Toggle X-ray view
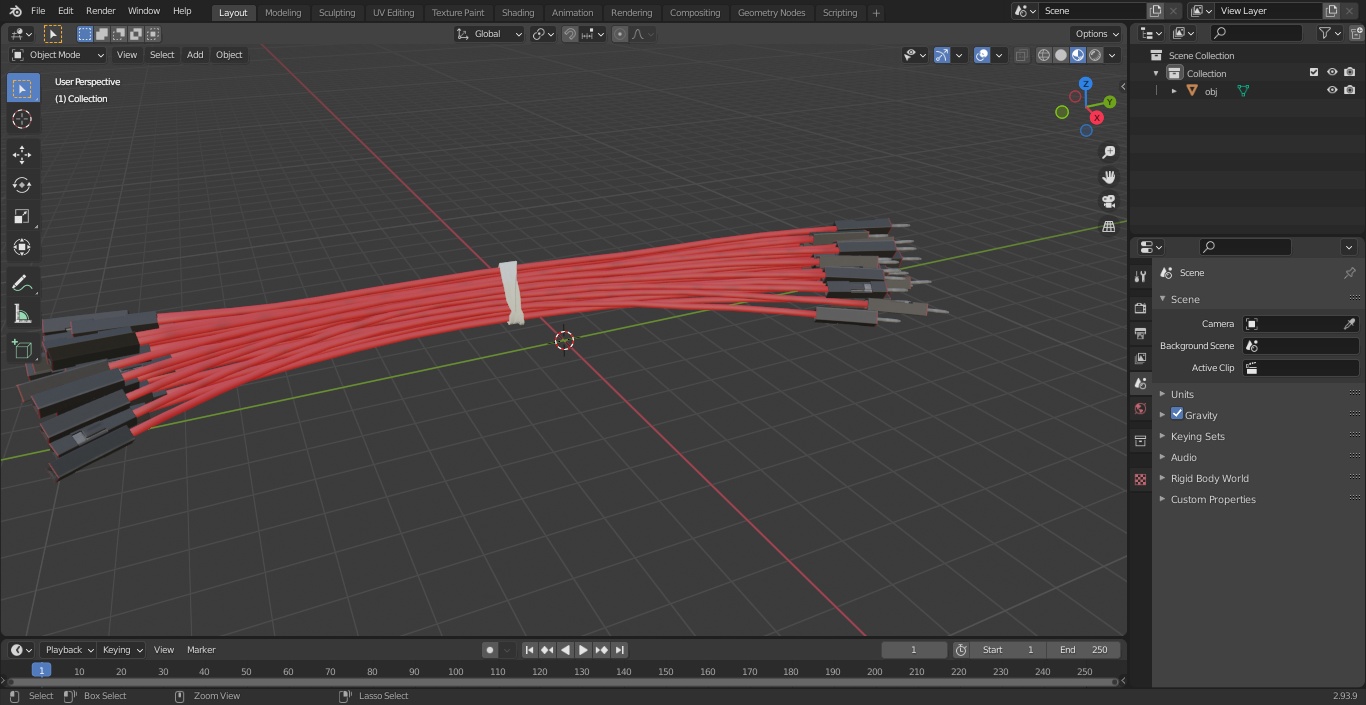 (x=1021, y=55)
